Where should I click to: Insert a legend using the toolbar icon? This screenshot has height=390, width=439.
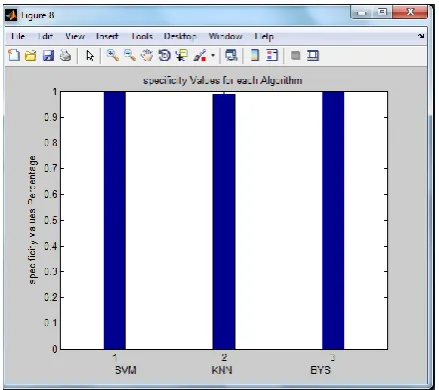pos(272,55)
